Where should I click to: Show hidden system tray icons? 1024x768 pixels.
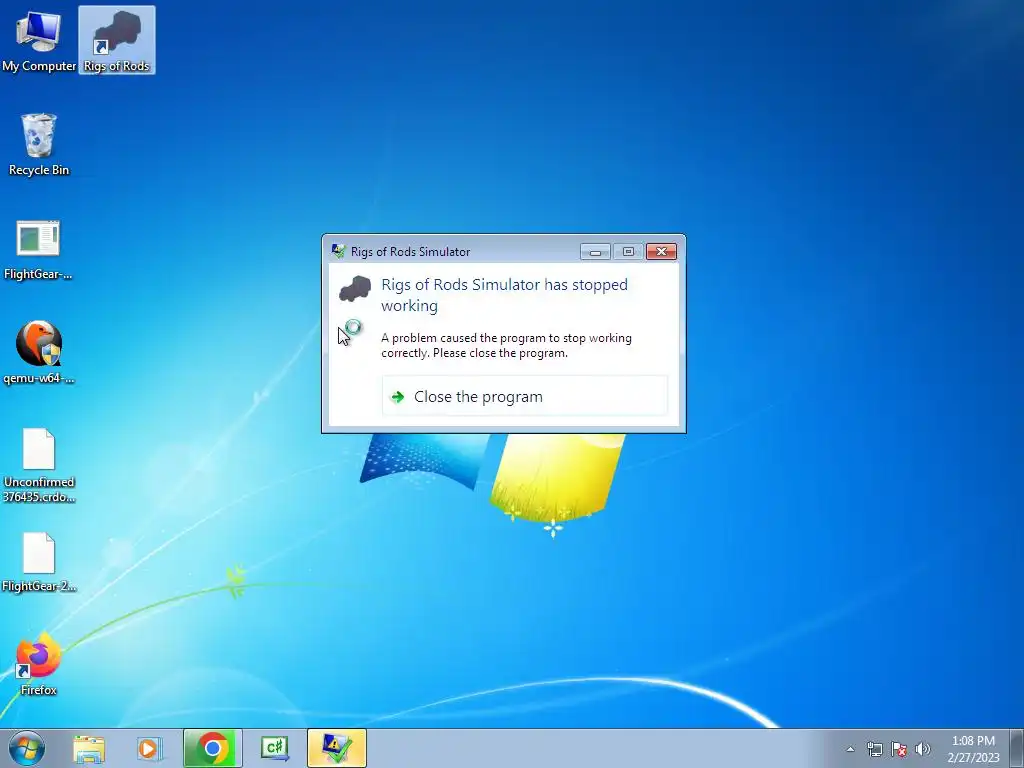(x=850, y=749)
